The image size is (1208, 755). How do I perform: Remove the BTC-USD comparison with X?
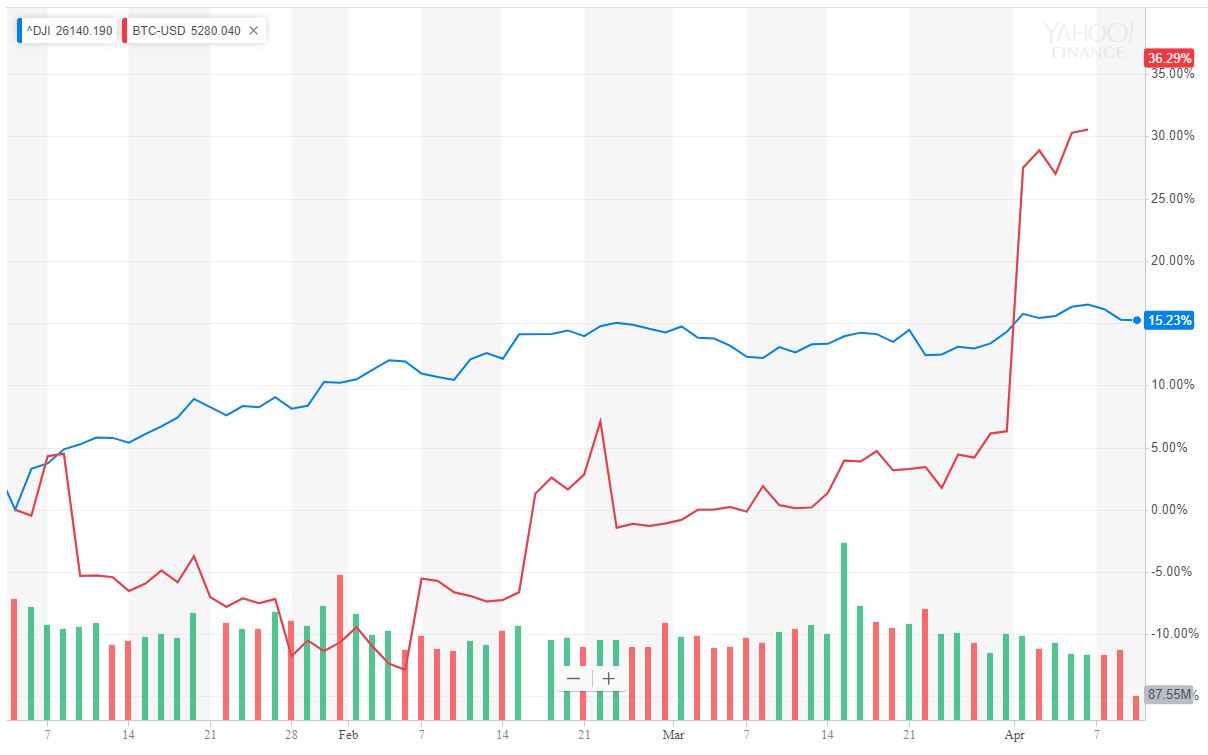pyautogui.click(x=253, y=30)
